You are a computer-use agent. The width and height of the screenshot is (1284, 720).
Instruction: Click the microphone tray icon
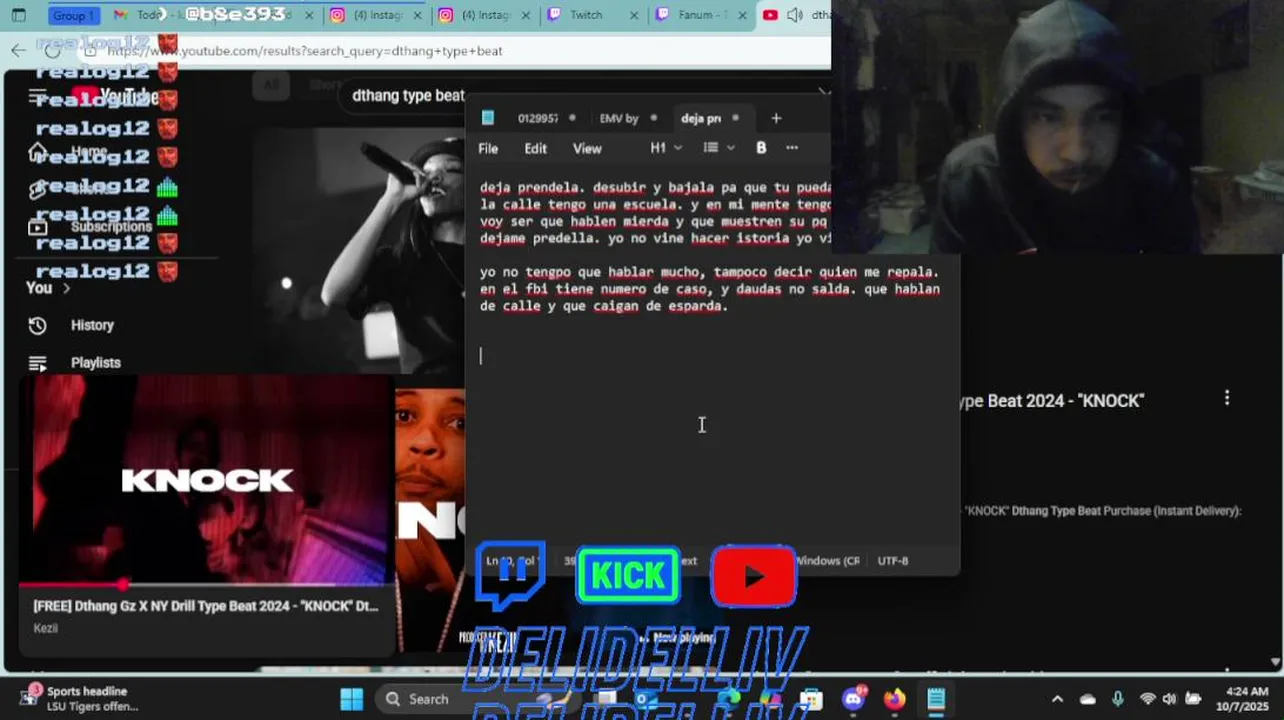click(1118, 699)
